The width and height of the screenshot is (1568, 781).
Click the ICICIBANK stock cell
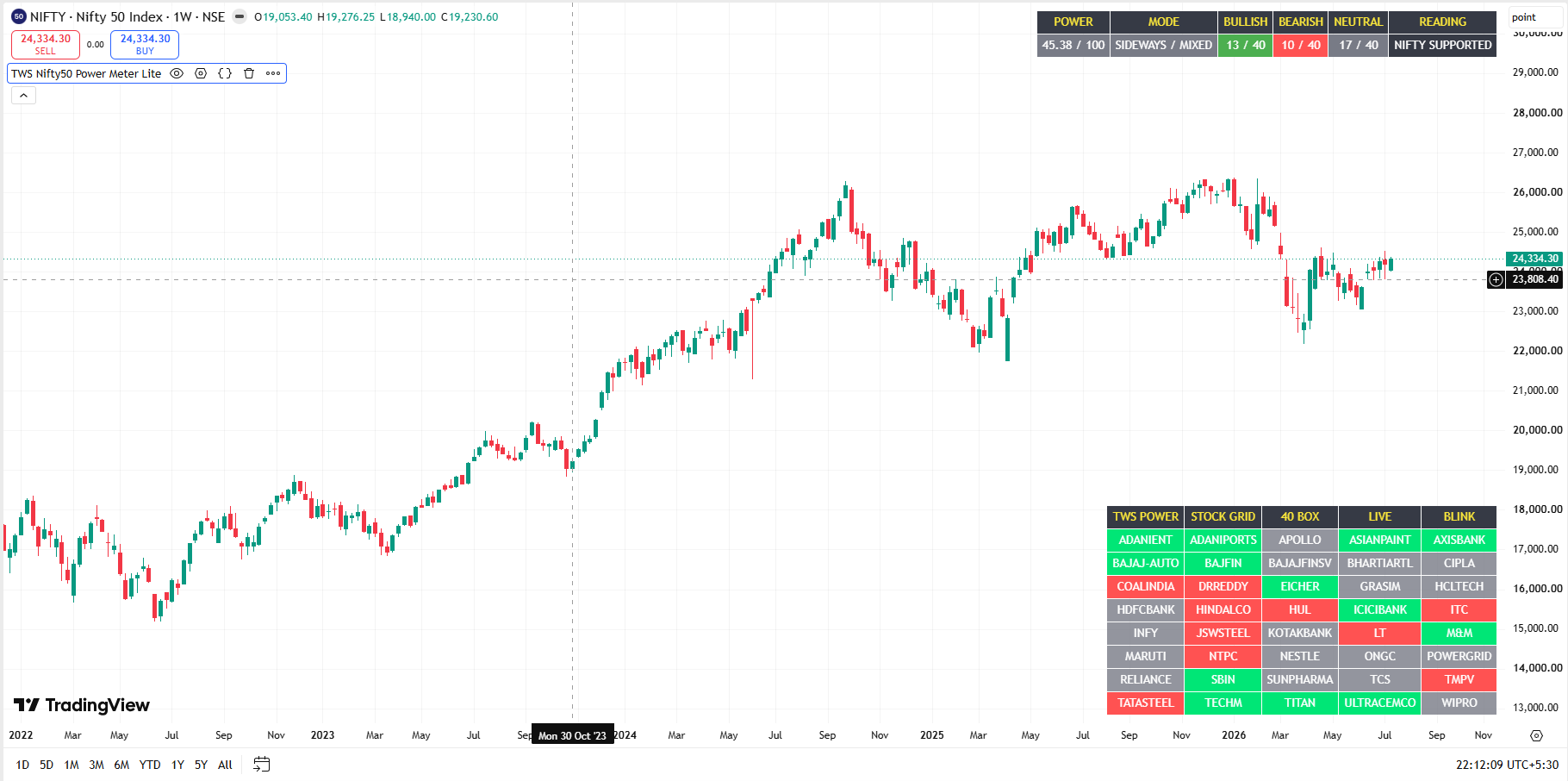click(1380, 609)
